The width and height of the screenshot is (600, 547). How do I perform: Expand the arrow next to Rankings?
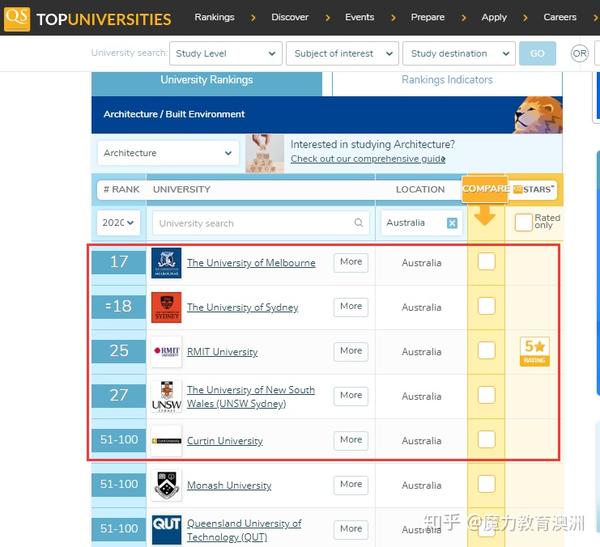tap(253, 18)
